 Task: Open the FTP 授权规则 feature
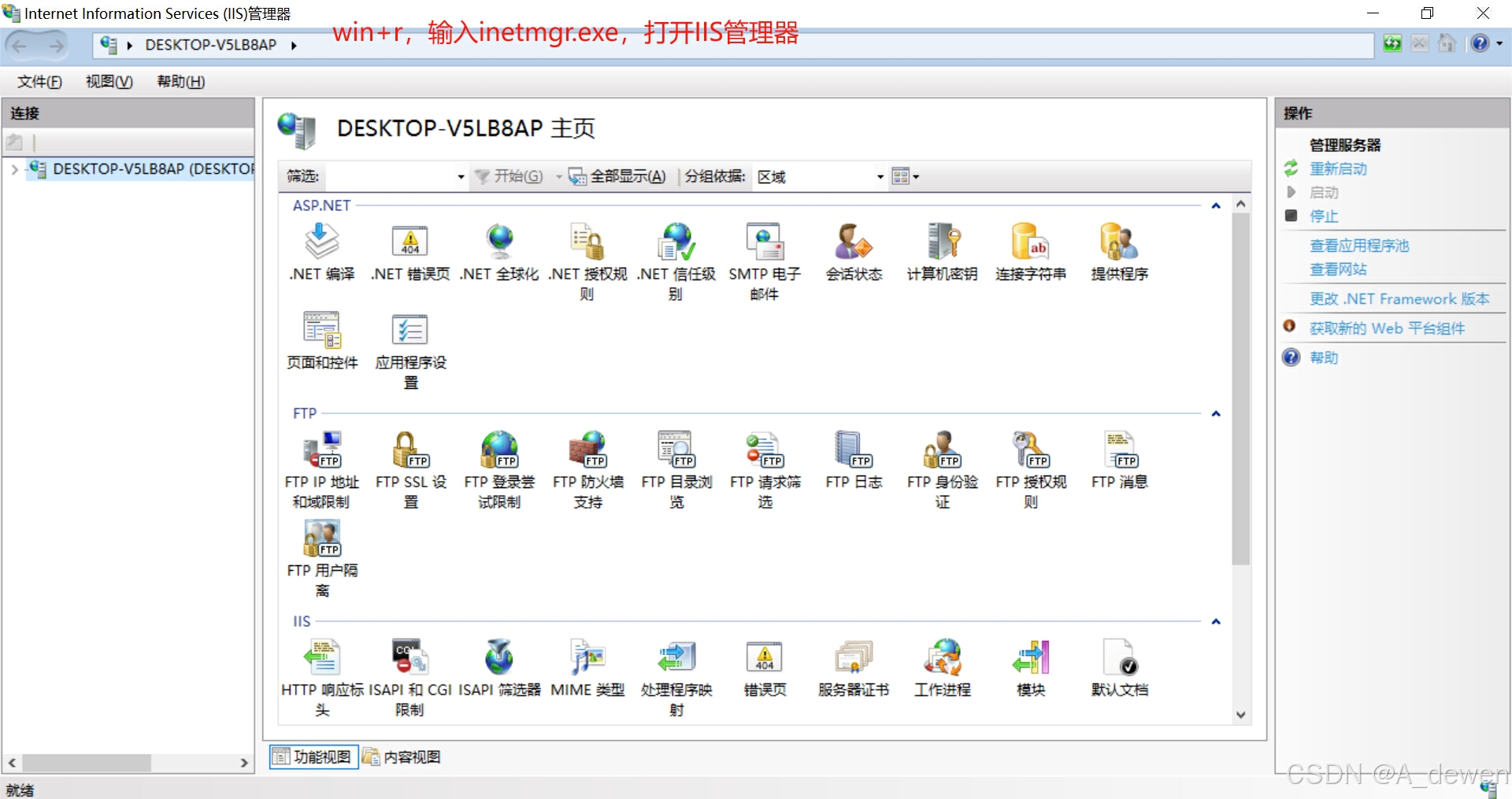(x=1031, y=470)
